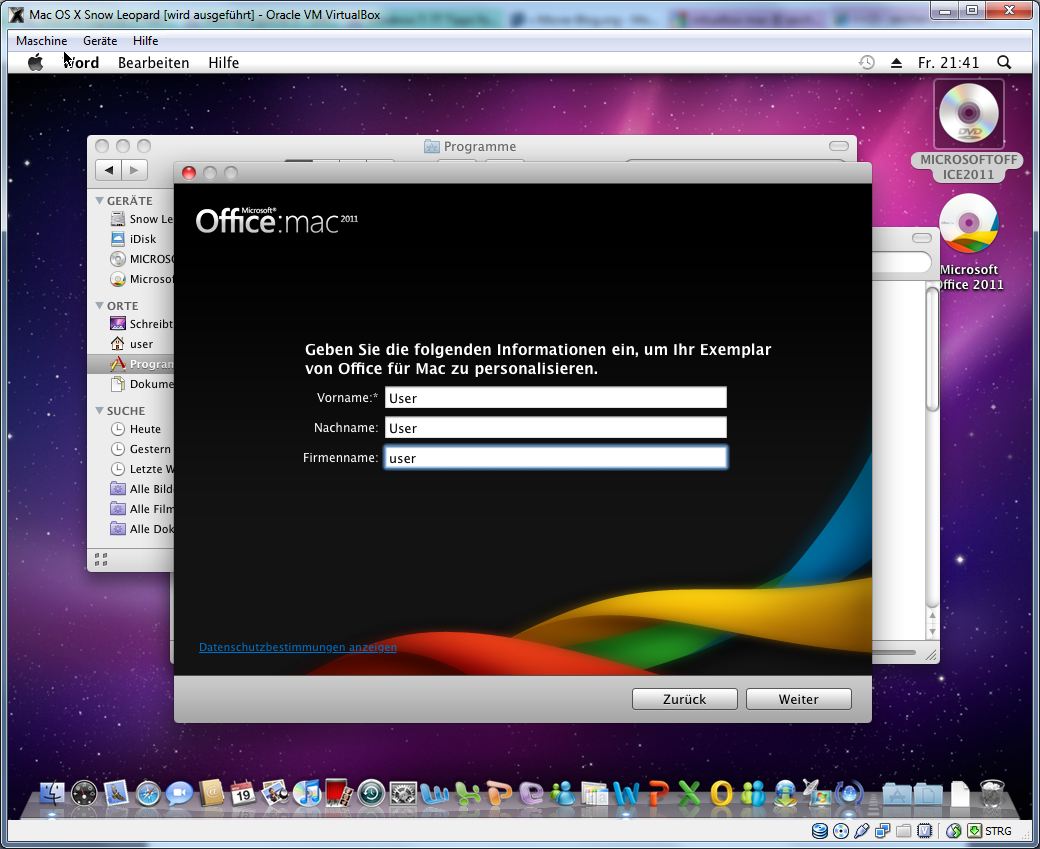Open VirtualBox Maschine menu
Viewport: 1040px width, 849px height.
(41, 40)
